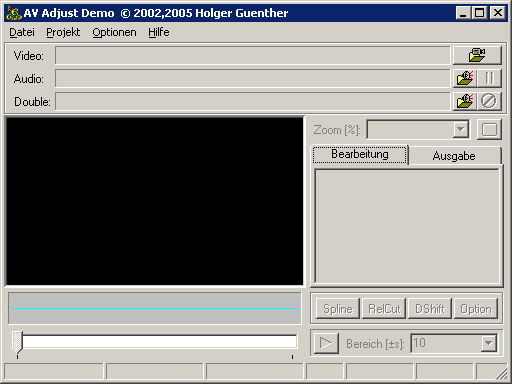Click the Spline button
The height and width of the screenshot is (384, 512).
(x=338, y=309)
